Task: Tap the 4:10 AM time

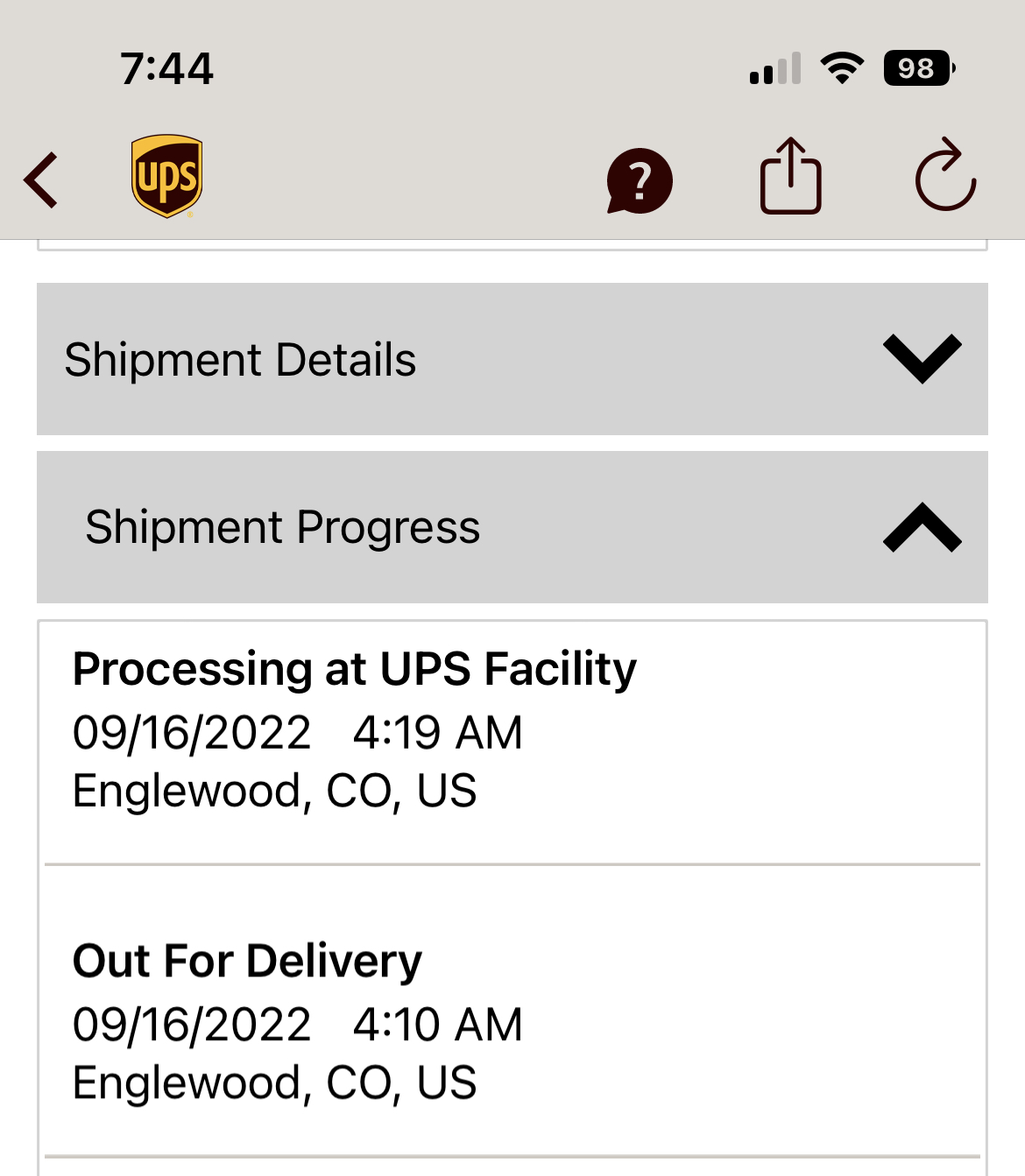Action: [437, 1024]
